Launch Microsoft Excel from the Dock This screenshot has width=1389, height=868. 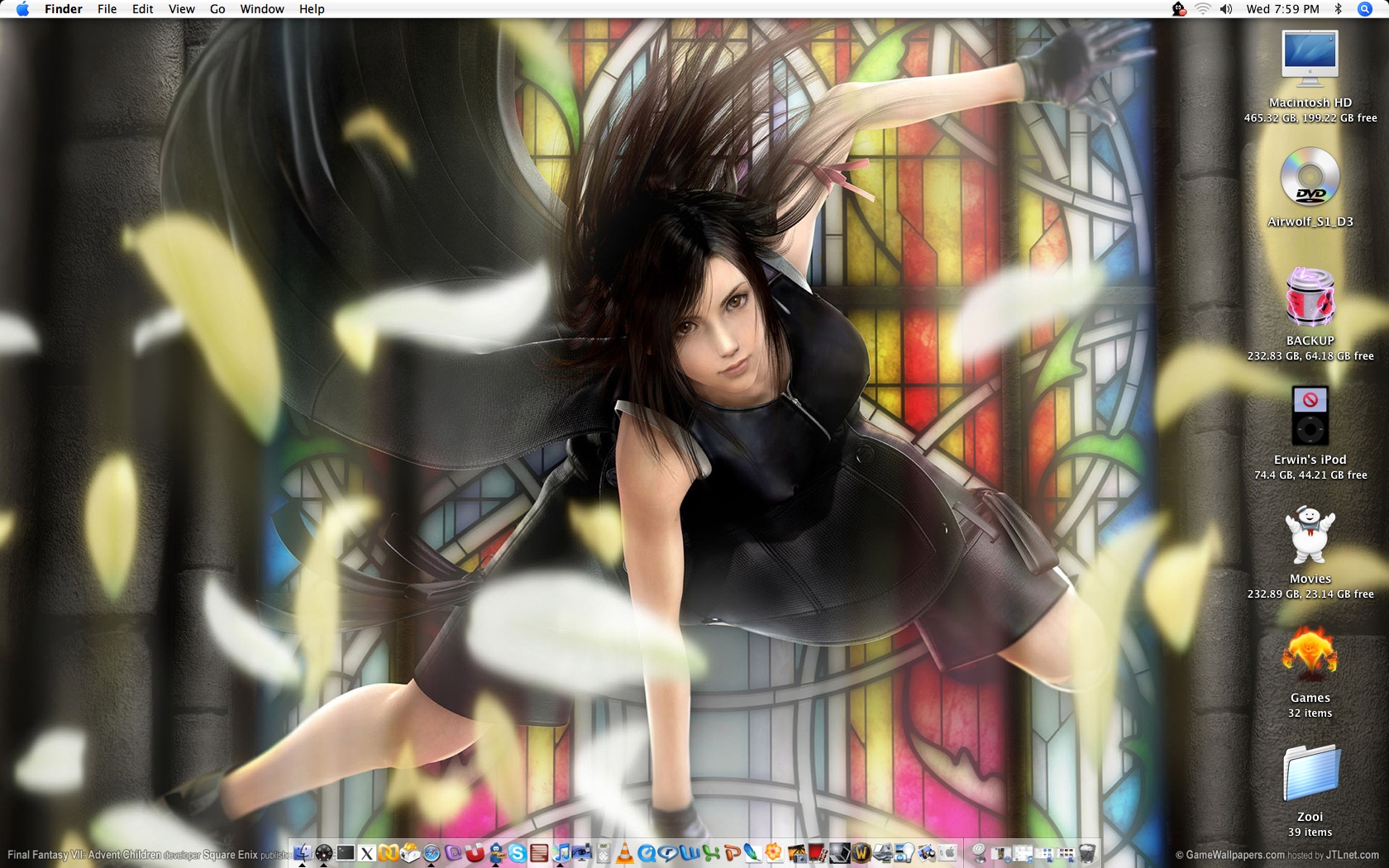click(x=711, y=852)
